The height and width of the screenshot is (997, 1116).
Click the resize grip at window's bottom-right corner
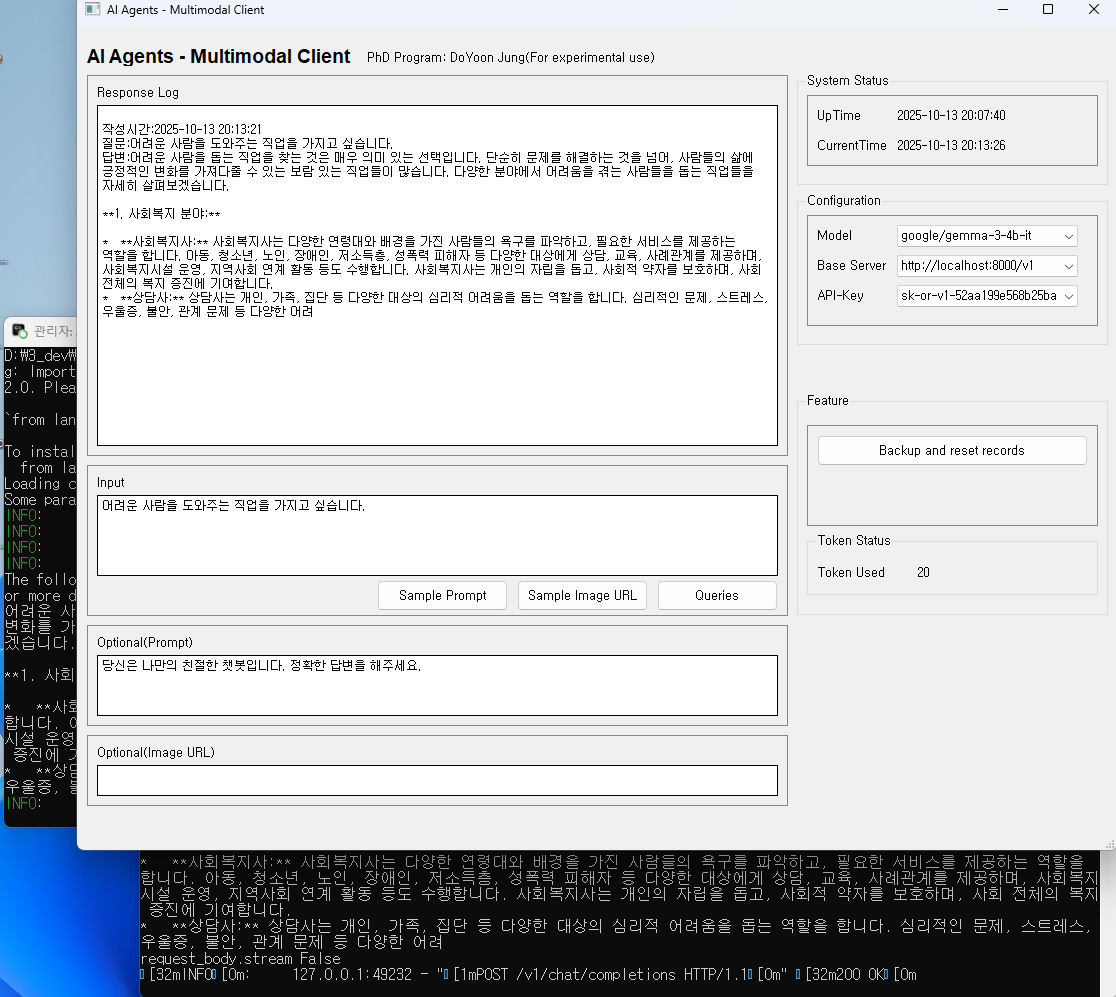1109,844
